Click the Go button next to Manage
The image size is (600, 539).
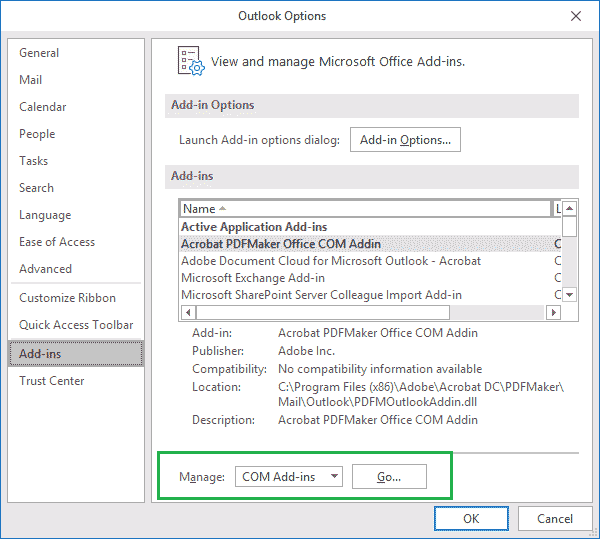[389, 477]
